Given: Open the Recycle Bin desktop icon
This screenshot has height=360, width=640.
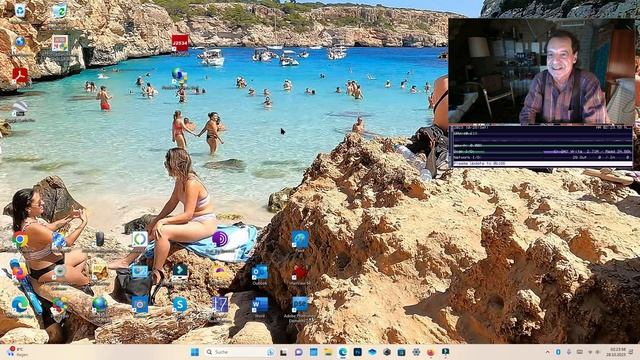Looking at the screenshot, I should click(x=20, y=11).
